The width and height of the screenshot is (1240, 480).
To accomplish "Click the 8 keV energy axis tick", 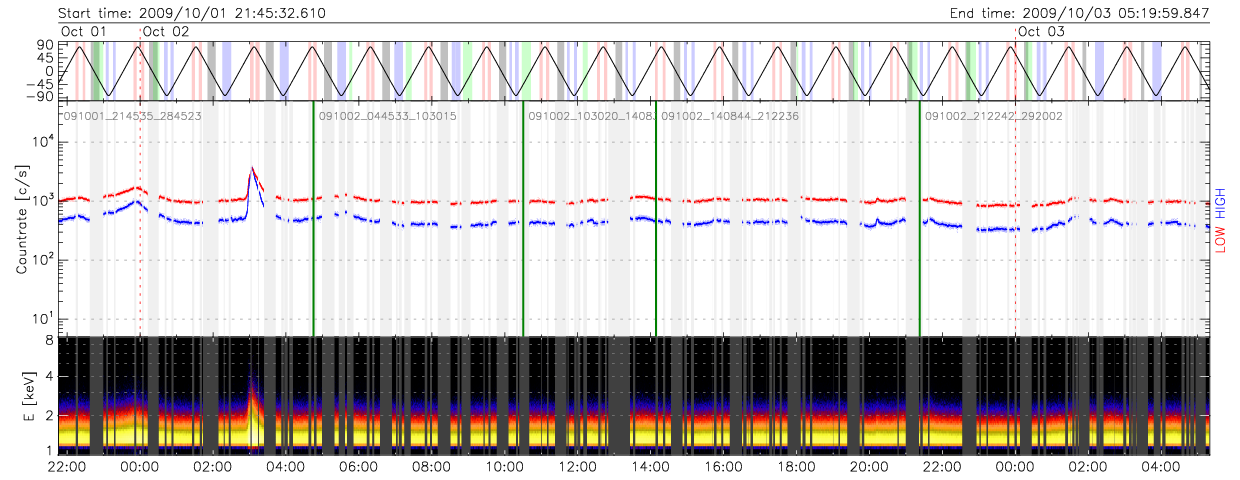I will coord(46,340).
